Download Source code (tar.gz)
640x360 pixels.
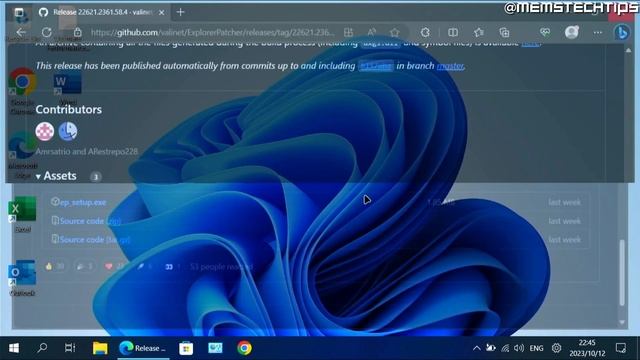(95, 240)
